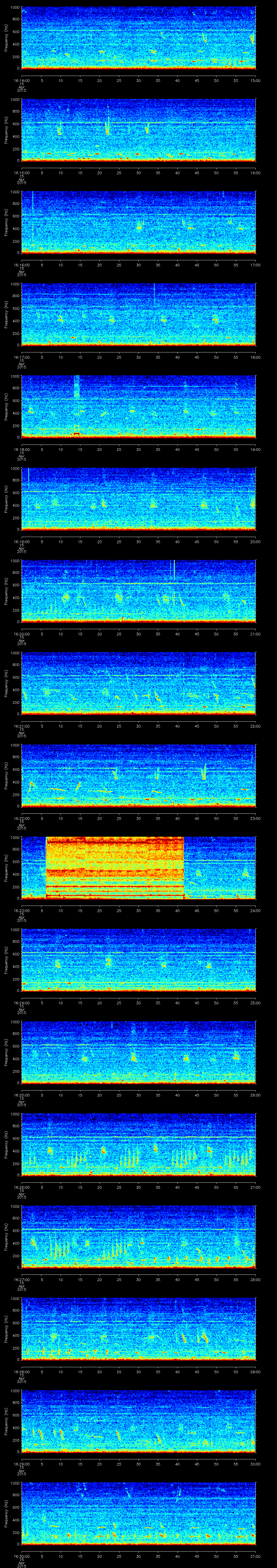277x1568 pixels.
Task: Select the spectrogram panel starting at 16:25:00
Action: click(x=138, y=1052)
